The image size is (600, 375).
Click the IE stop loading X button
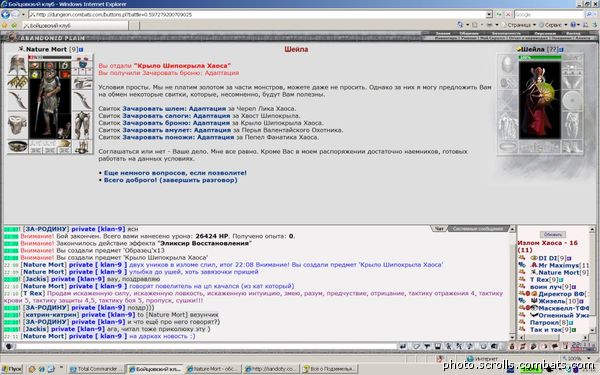click(508, 15)
